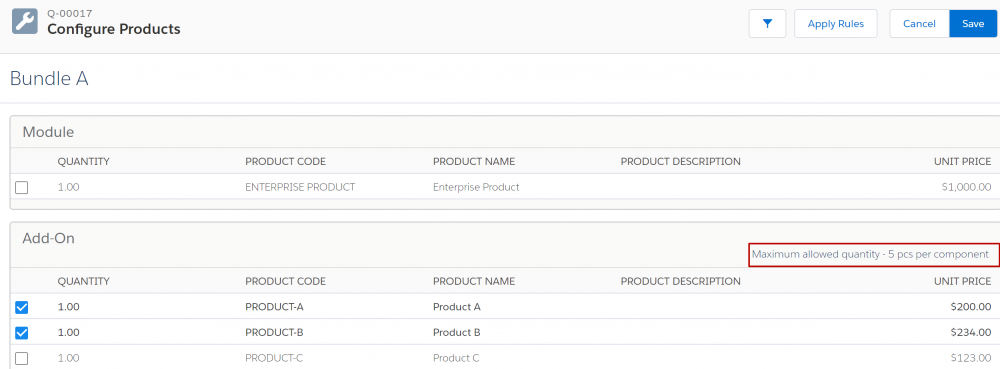Image resolution: width=1000 pixels, height=369 pixels.
Task: Cancel the product configuration
Action: coord(919,24)
